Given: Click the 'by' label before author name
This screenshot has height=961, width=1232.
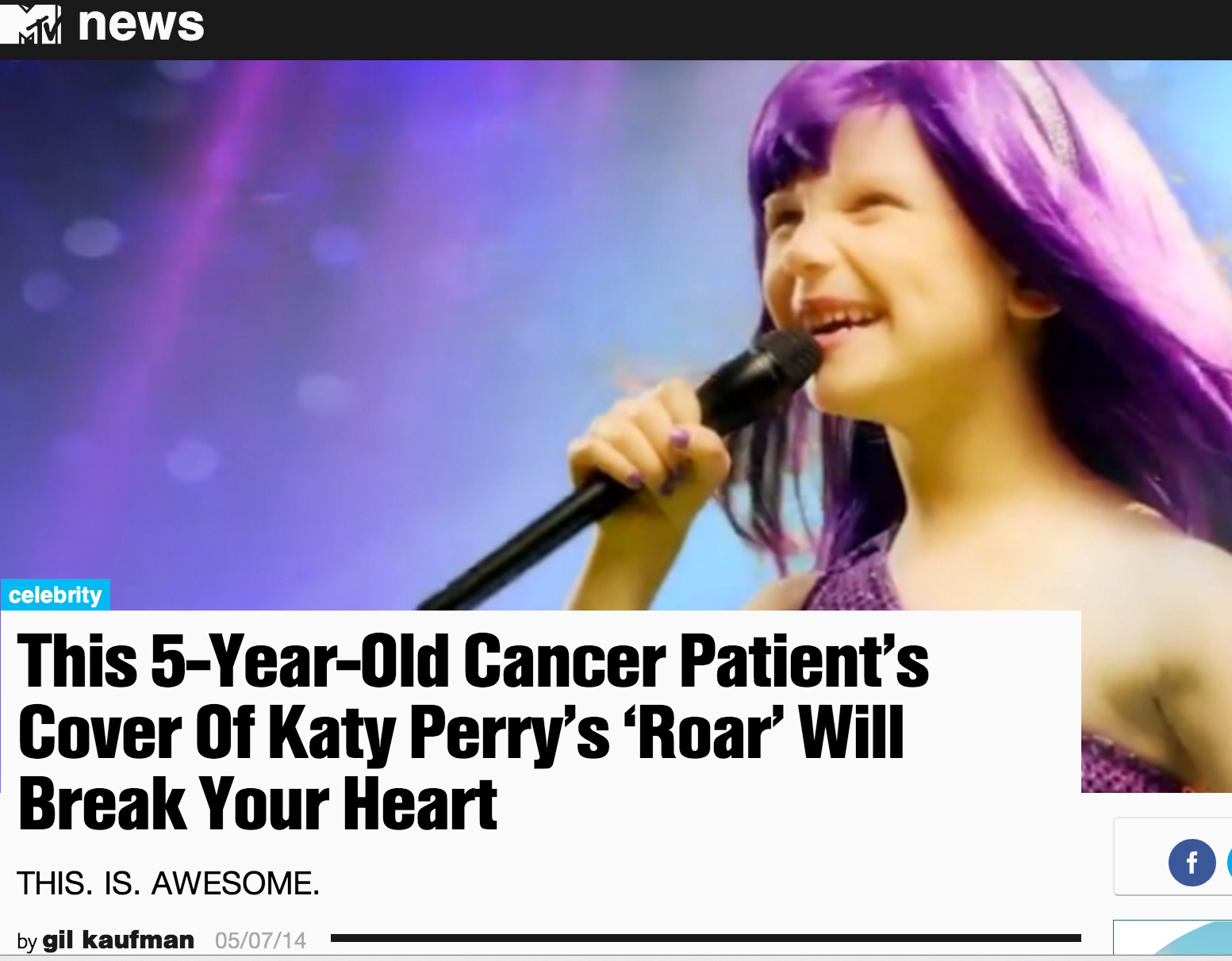Looking at the screenshot, I should tap(27, 942).
